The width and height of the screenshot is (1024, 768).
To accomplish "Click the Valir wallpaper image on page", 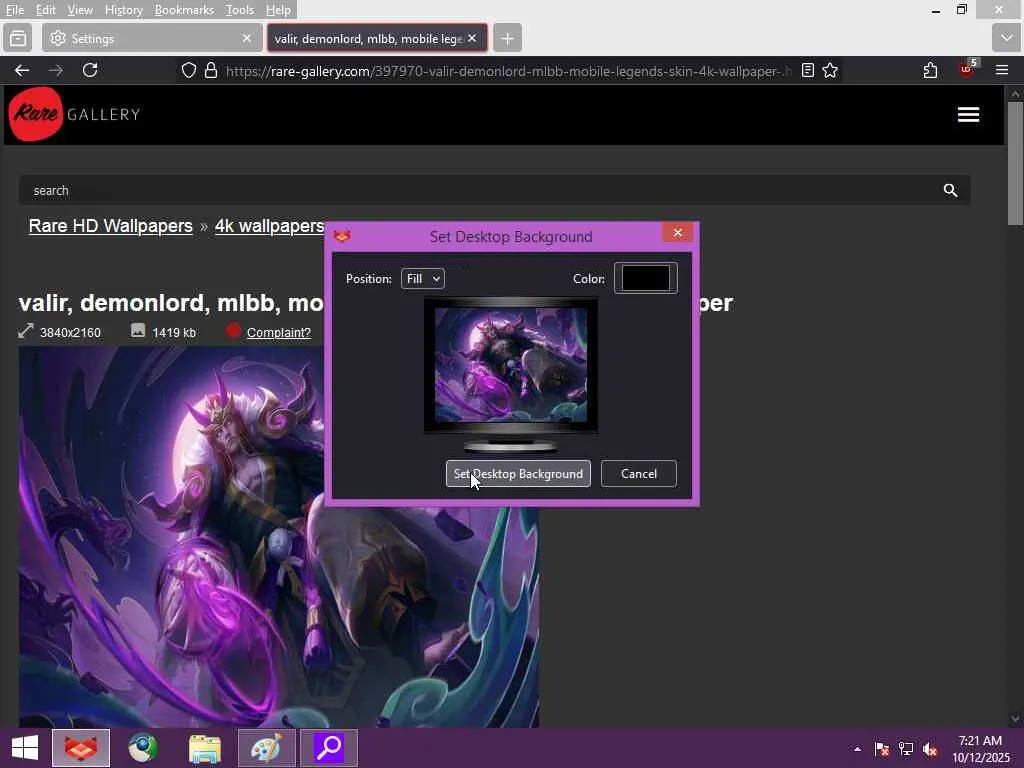I will [x=279, y=537].
